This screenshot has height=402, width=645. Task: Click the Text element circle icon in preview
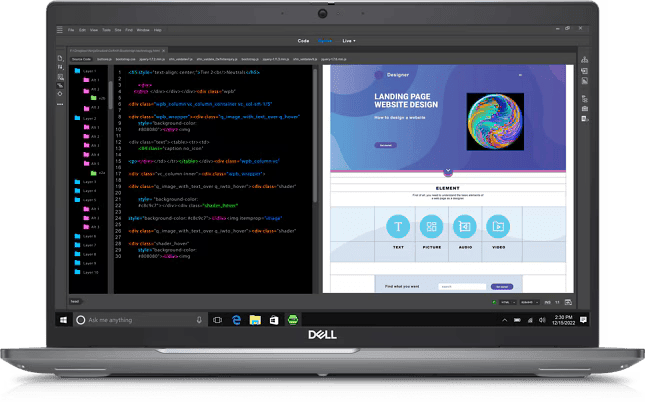(398, 226)
